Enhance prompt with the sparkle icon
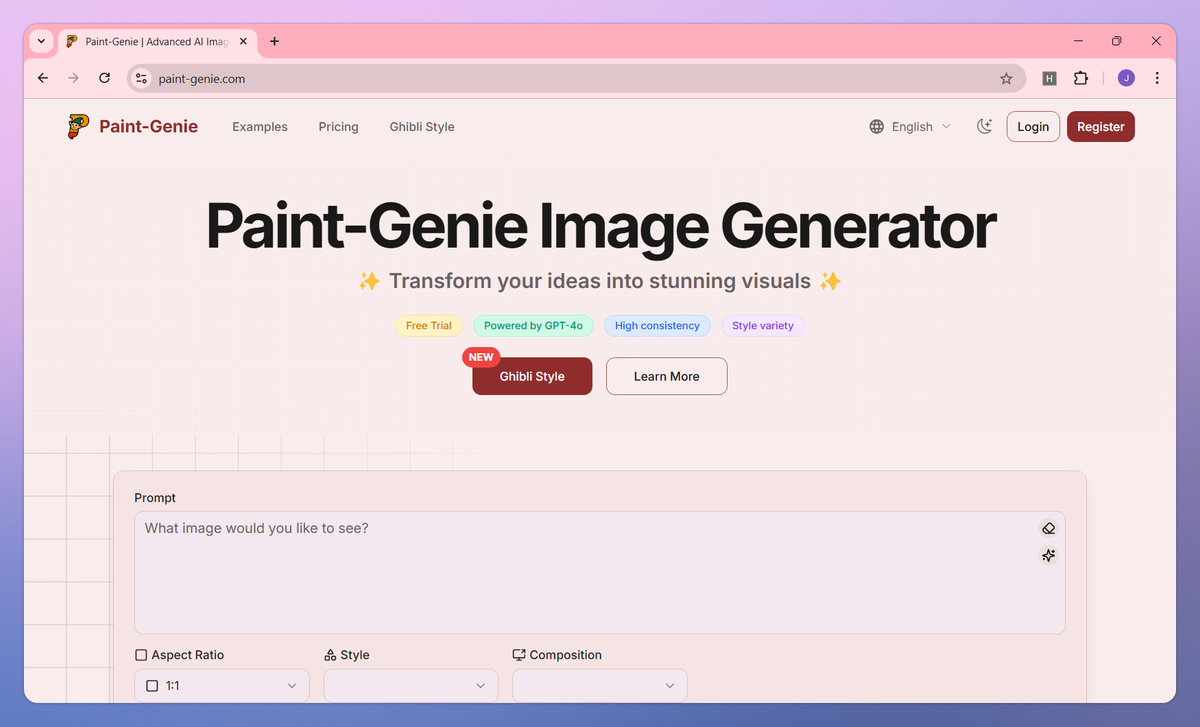The height and width of the screenshot is (727, 1200). (1048, 556)
